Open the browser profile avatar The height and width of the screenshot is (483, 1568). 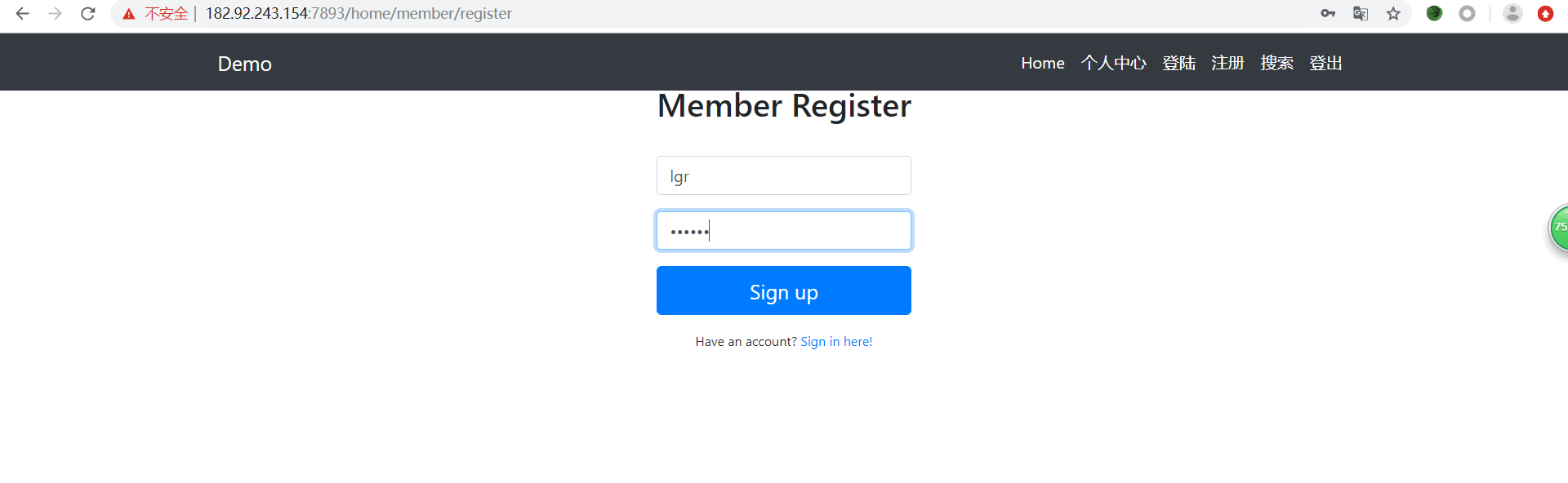point(1512,14)
